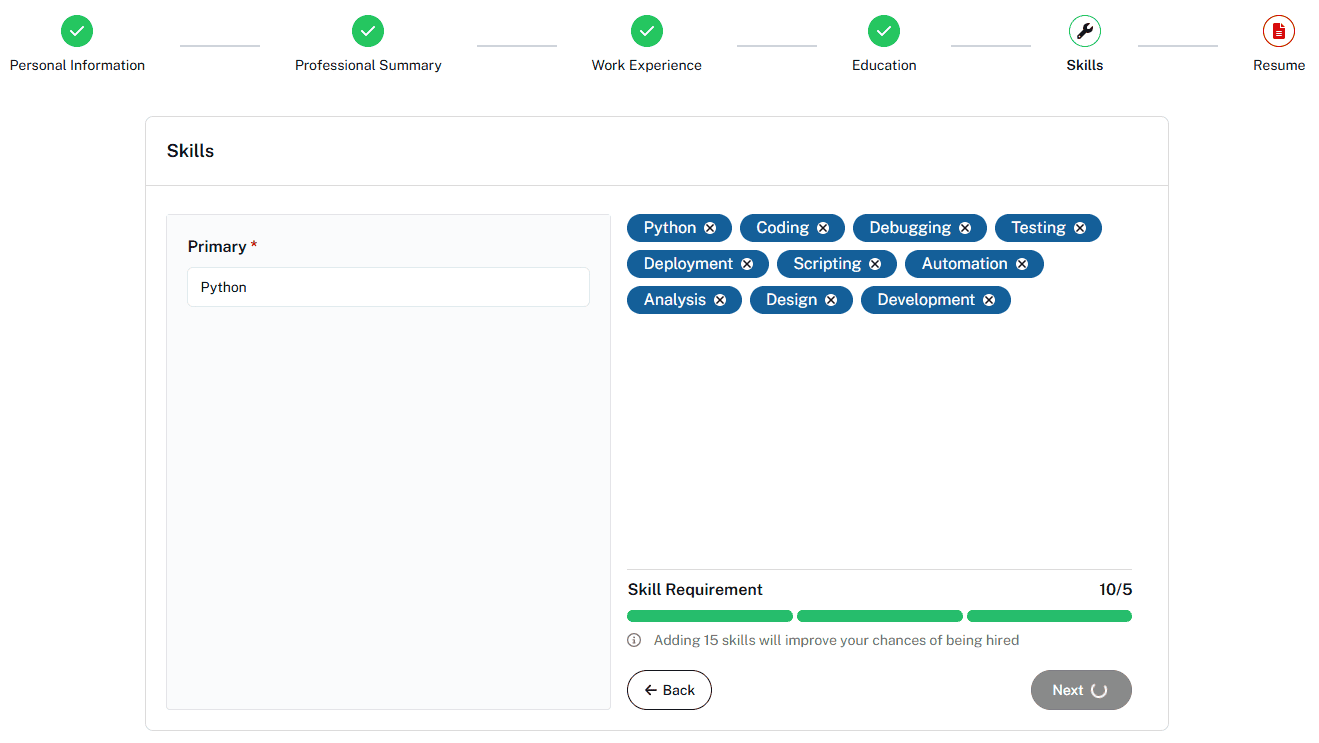
Task: Click the Back button
Action: [x=669, y=690]
